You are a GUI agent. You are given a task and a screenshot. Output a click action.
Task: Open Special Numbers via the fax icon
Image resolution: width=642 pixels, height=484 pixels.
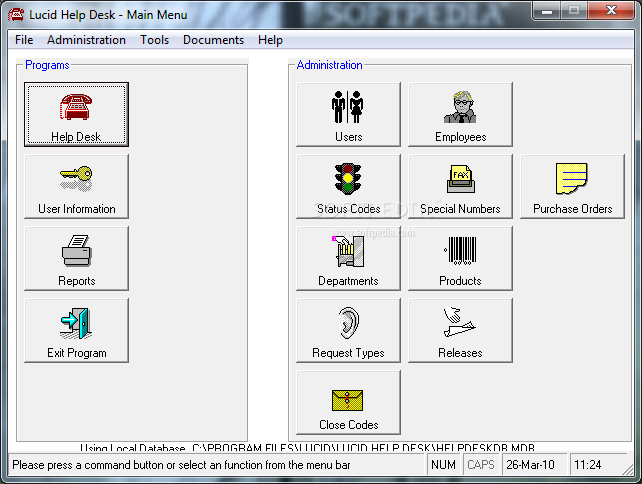(x=460, y=186)
